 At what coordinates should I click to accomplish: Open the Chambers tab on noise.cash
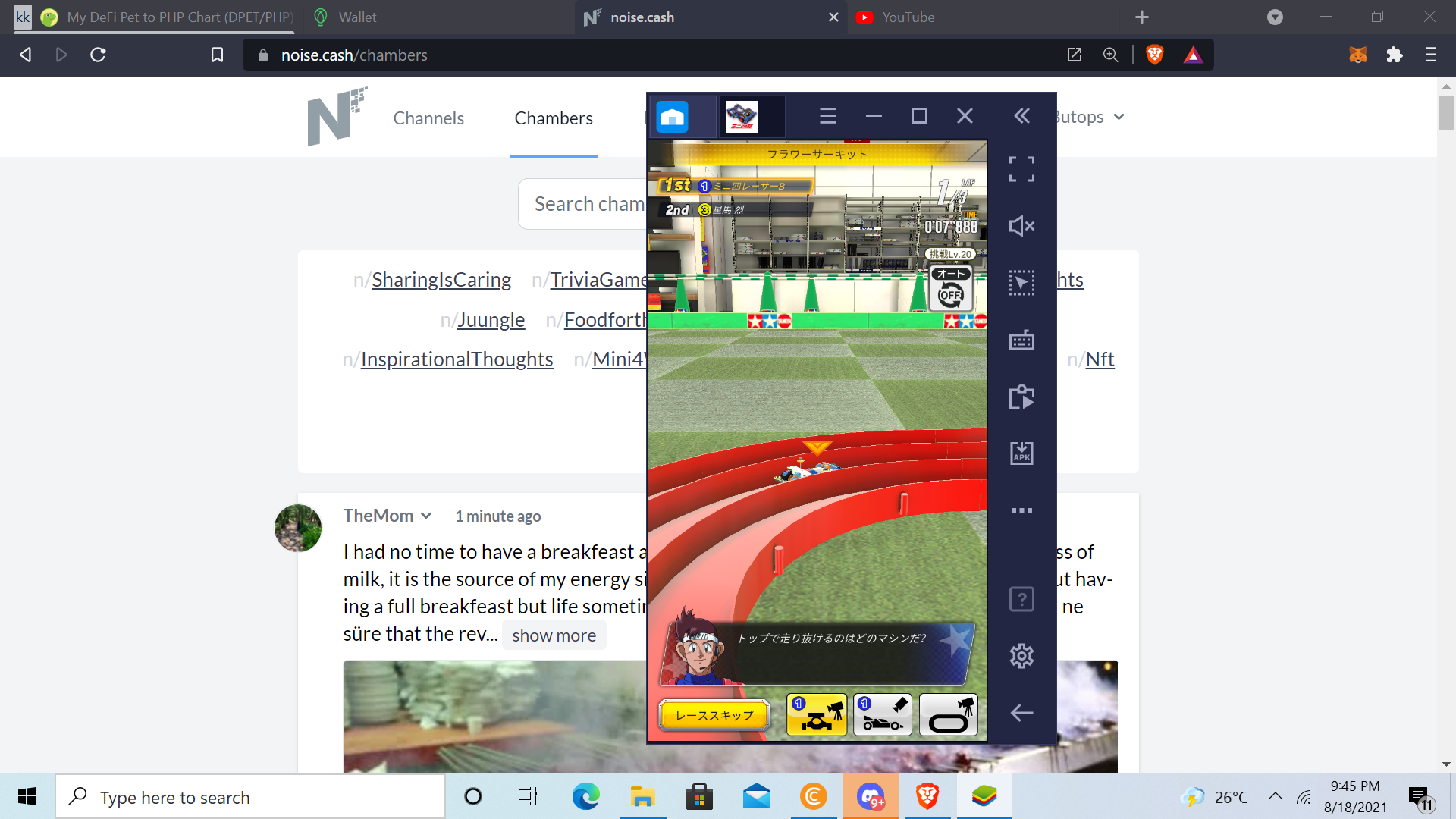point(554,118)
